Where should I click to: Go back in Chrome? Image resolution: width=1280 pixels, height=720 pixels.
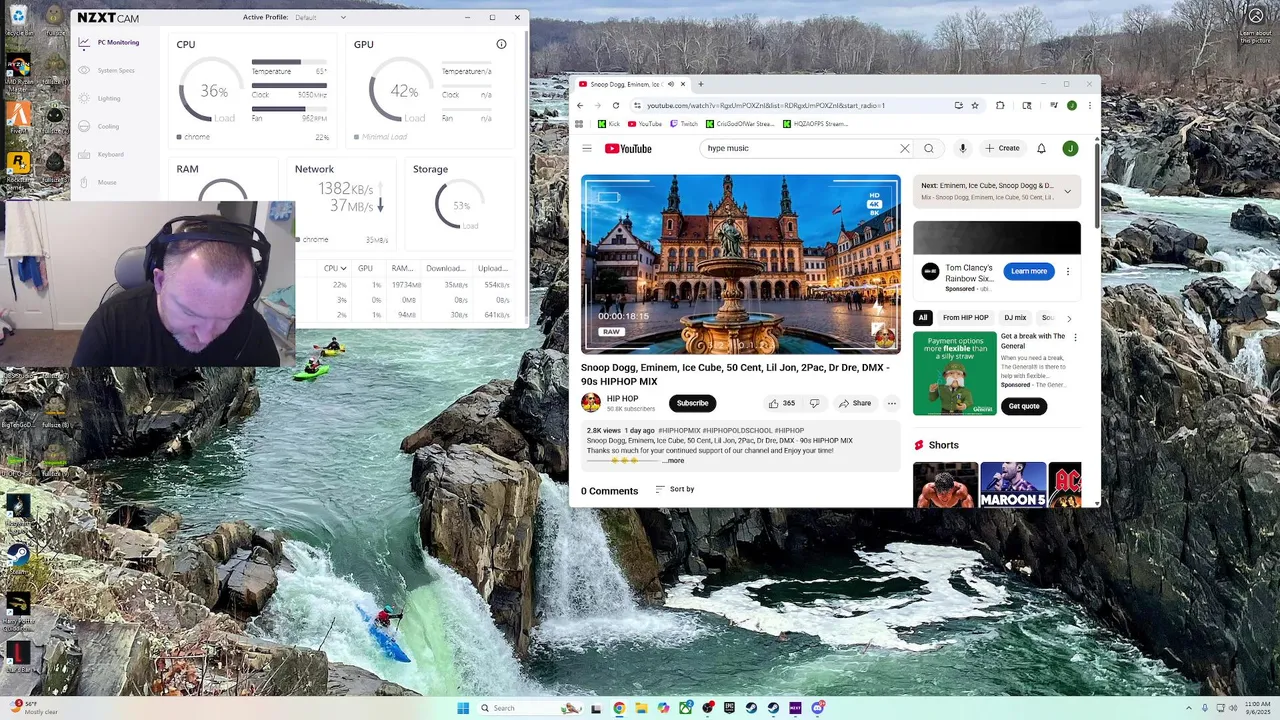[x=580, y=105]
